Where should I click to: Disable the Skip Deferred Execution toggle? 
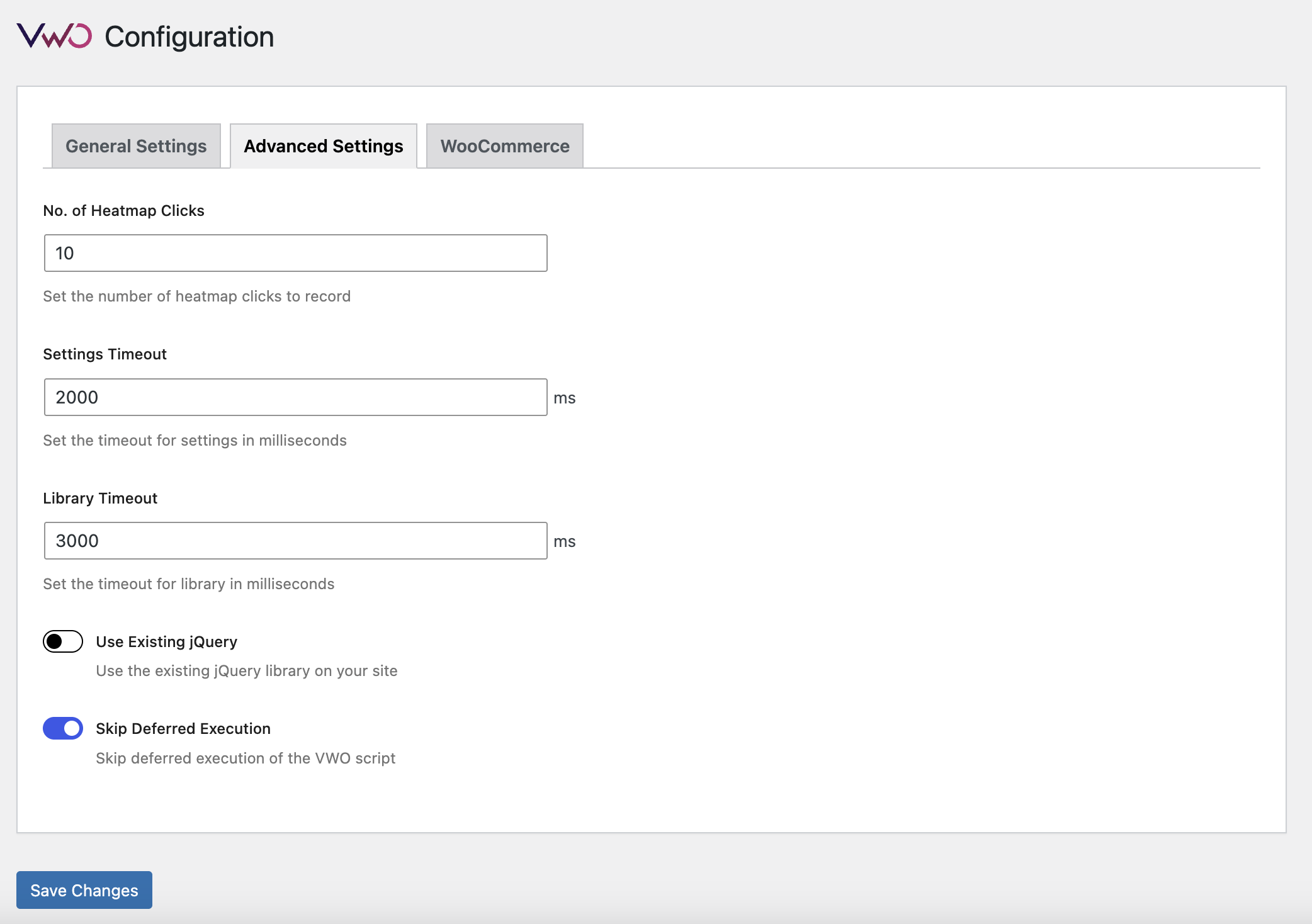(63, 728)
